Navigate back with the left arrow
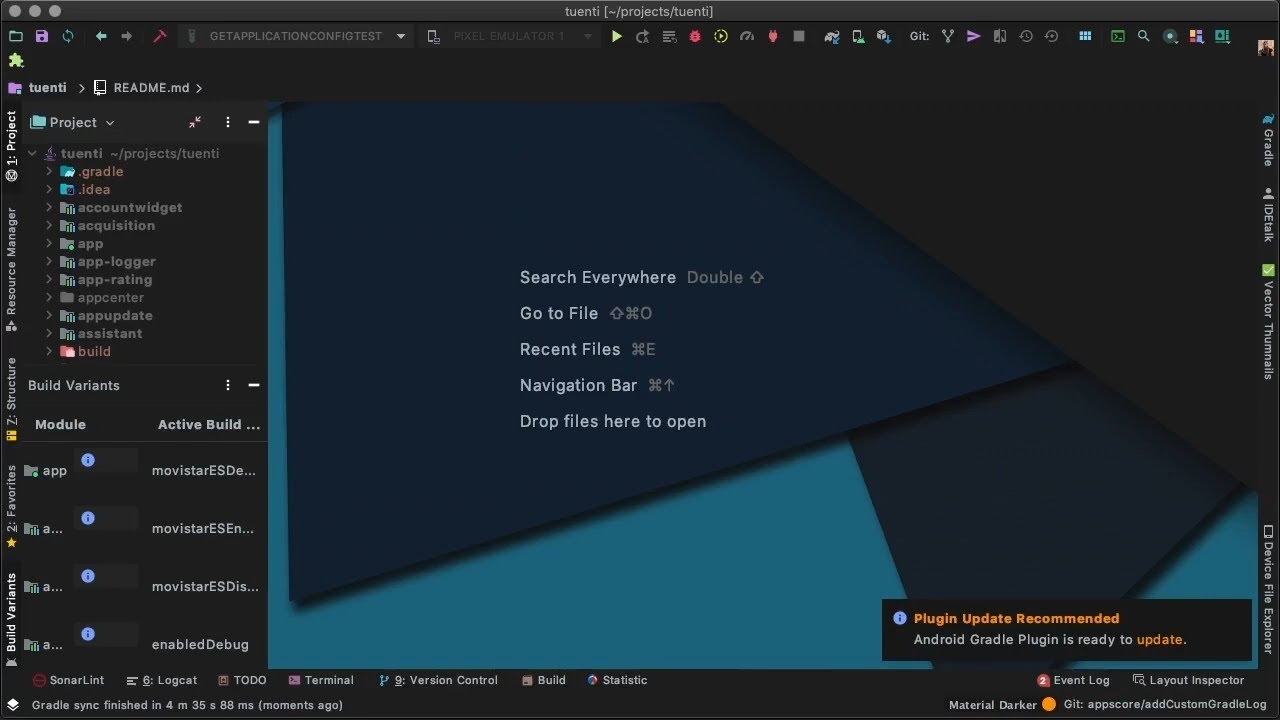The image size is (1280, 720). [x=101, y=36]
